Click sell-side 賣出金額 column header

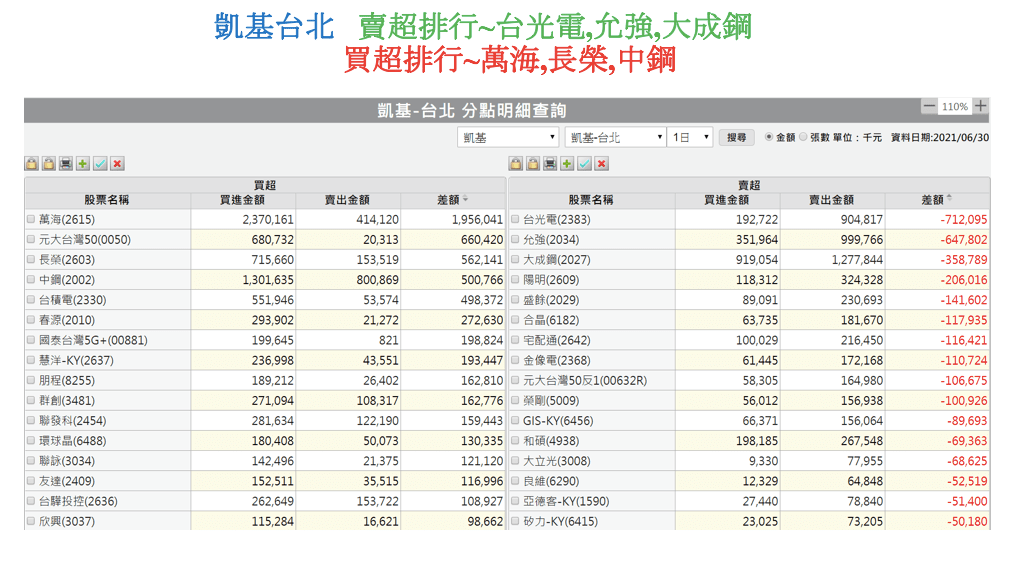(830, 200)
